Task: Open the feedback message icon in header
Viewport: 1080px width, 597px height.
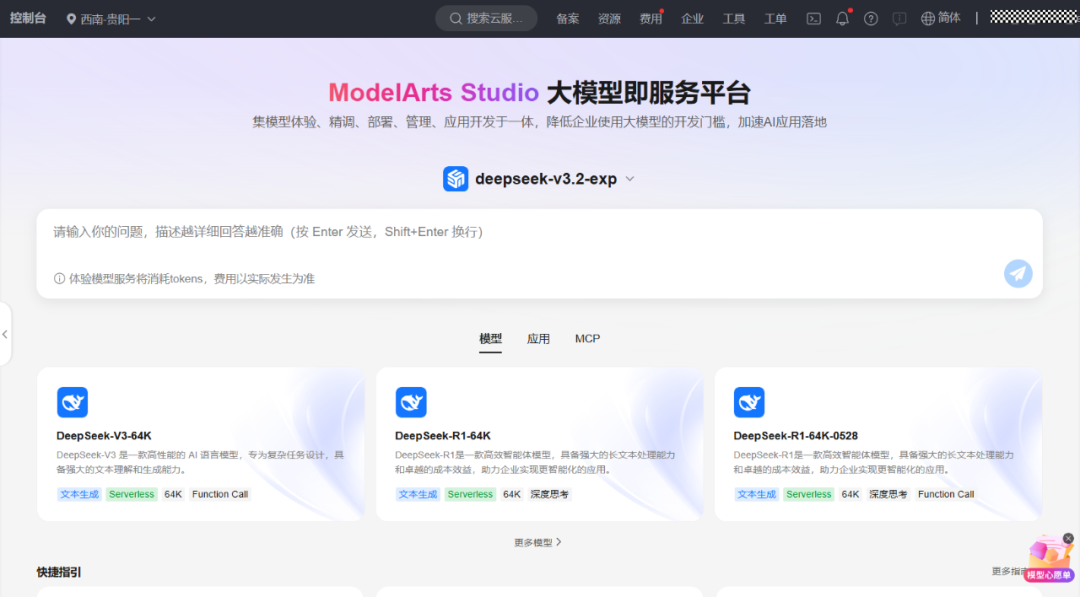Action: pos(899,19)
